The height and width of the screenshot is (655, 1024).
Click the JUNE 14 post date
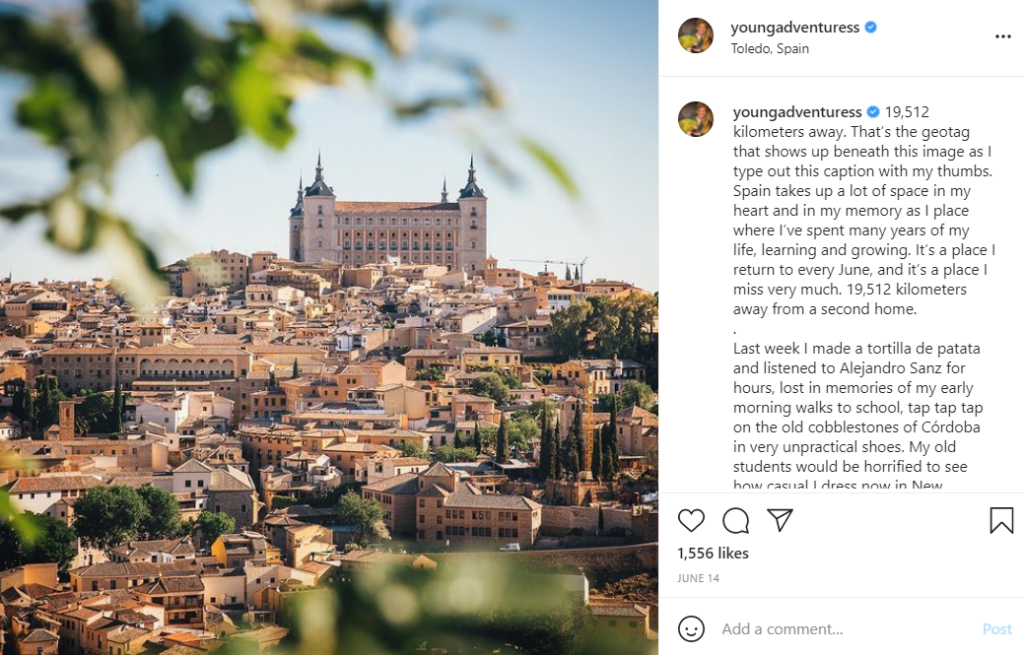698,578
